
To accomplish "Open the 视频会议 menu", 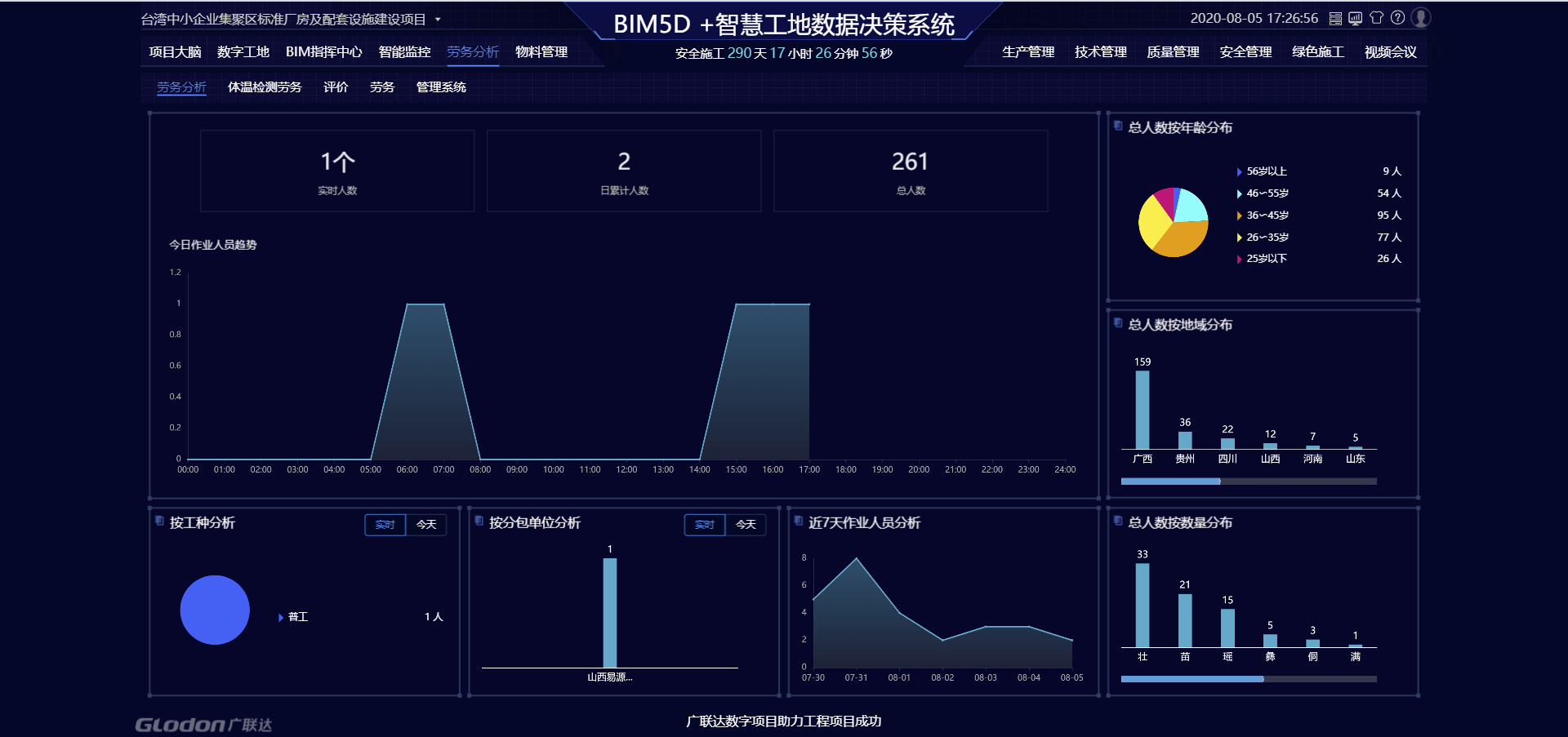I will pos(1391,52).
